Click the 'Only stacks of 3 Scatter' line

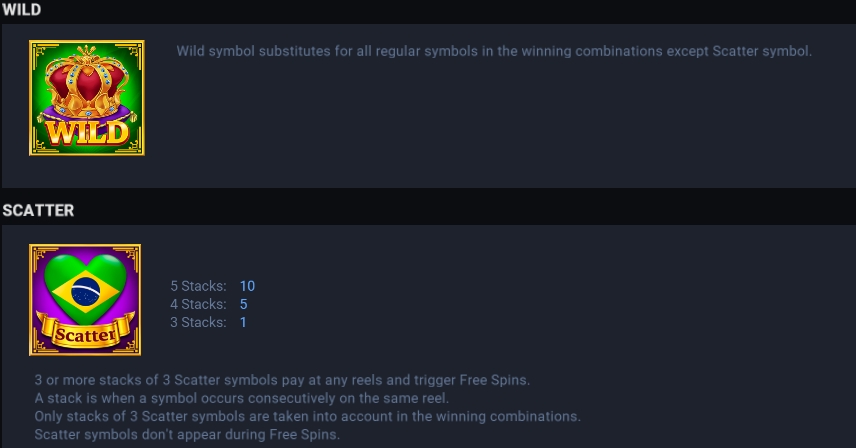click(307, 416)
